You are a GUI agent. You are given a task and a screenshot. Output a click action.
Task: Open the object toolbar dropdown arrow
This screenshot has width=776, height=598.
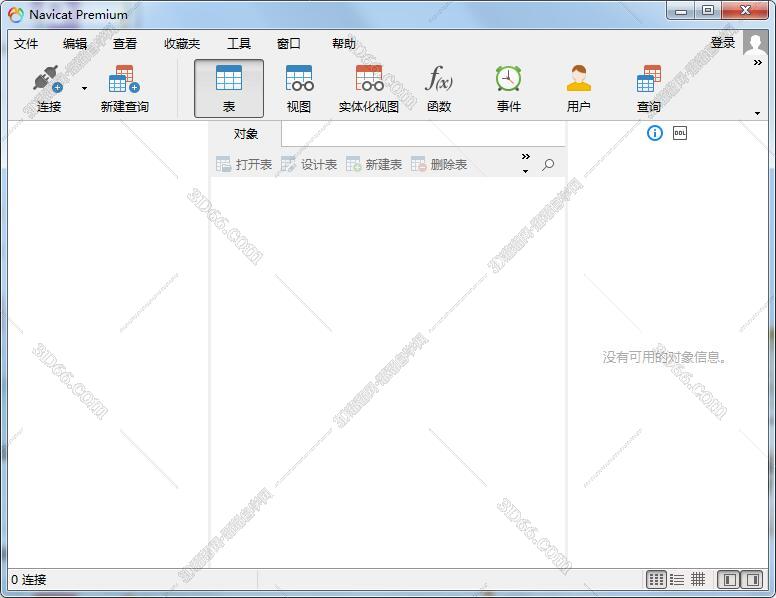[x=526, y=171]
